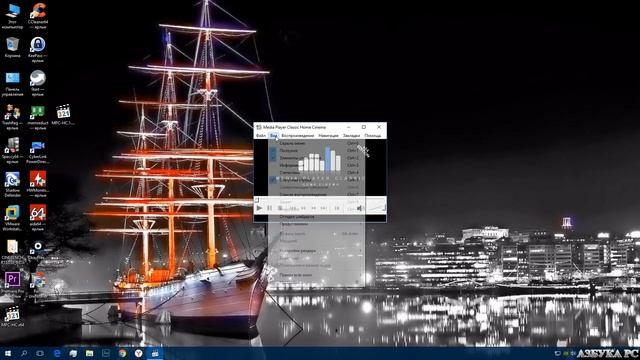Open the Вид menu in Media Player Classic

click(273, 136)
